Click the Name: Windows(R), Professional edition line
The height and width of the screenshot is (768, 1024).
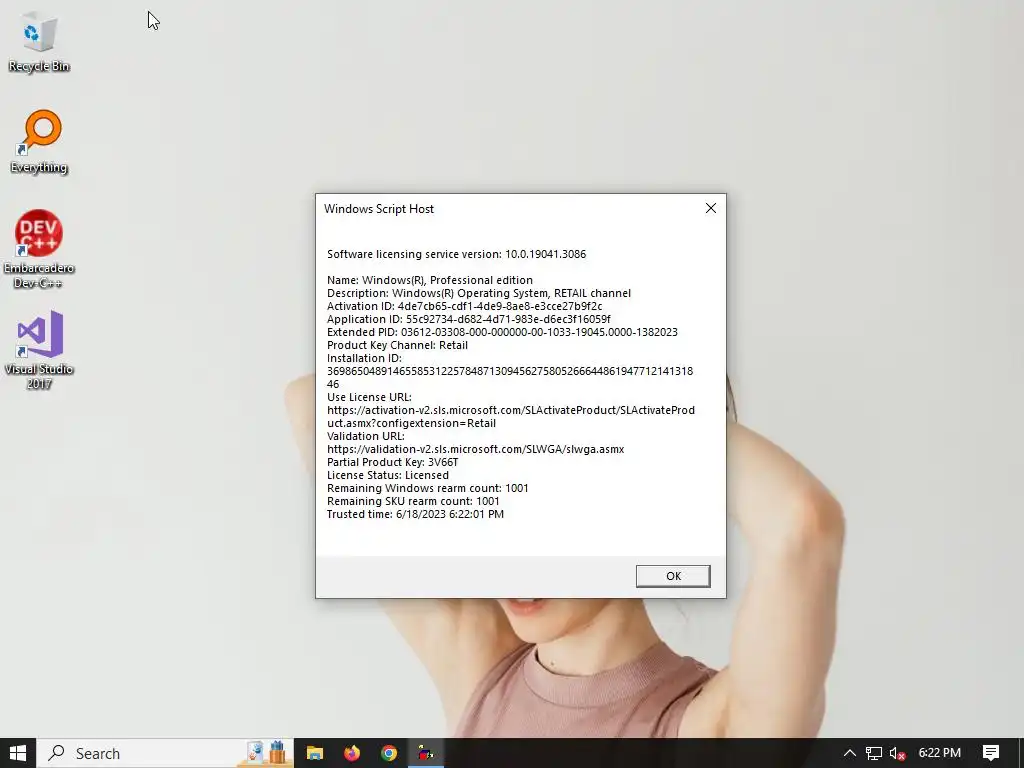430,280
